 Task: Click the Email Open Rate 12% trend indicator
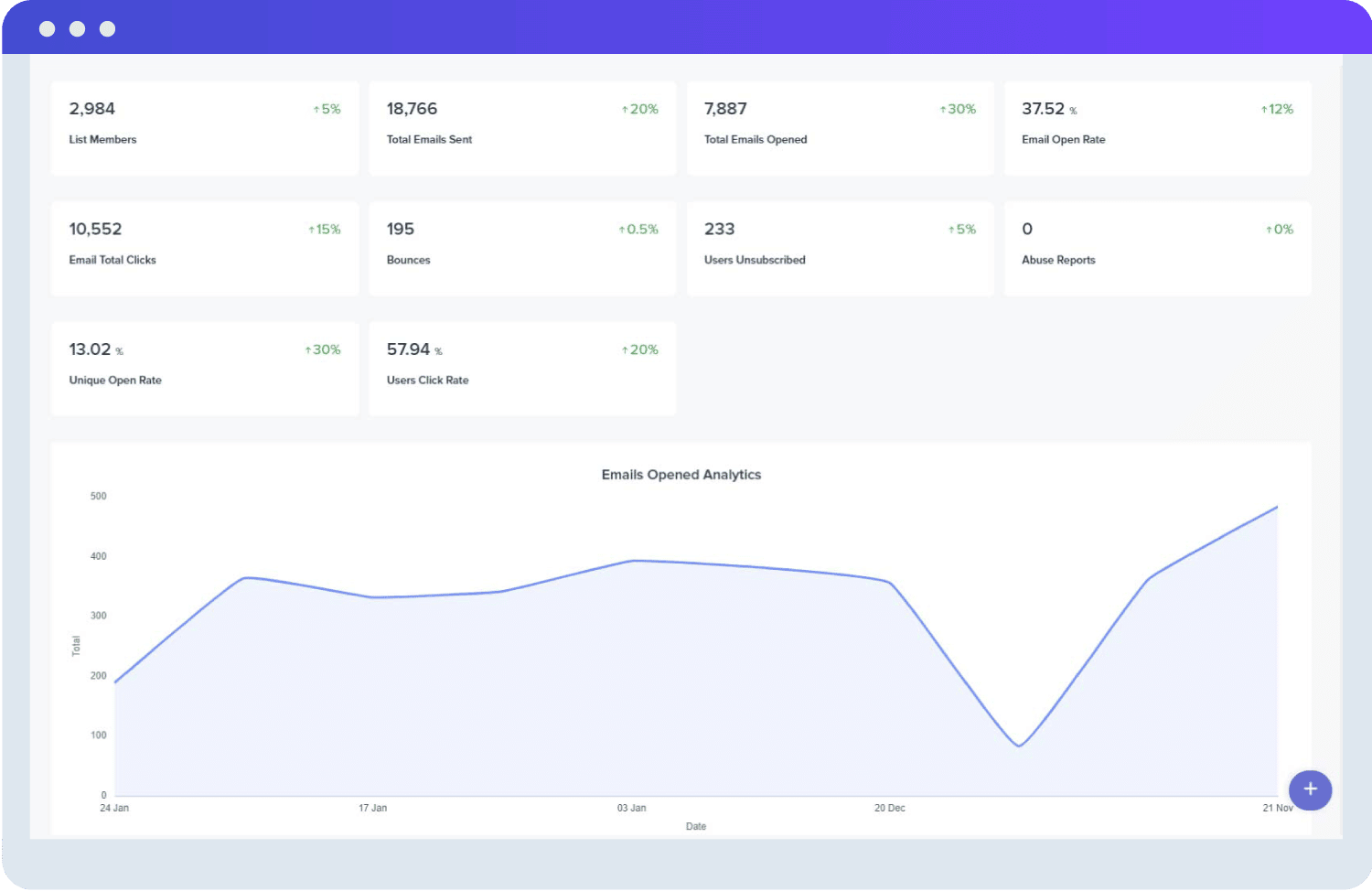click(1277, 109)
